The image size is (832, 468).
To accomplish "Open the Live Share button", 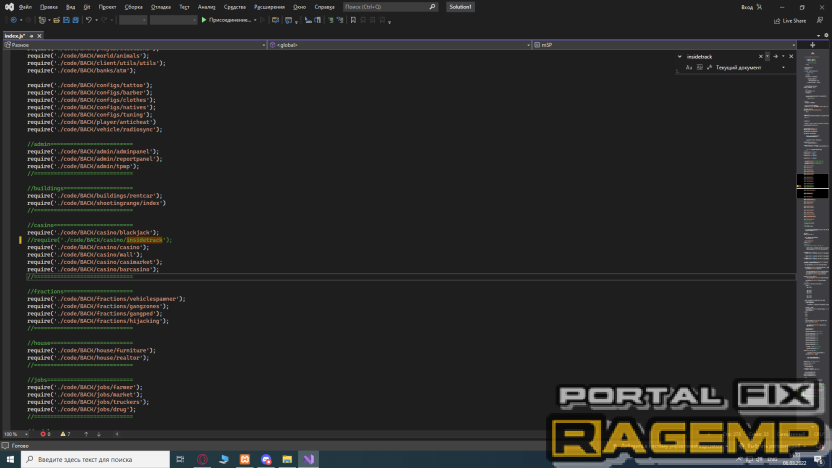I will point(790,21).
